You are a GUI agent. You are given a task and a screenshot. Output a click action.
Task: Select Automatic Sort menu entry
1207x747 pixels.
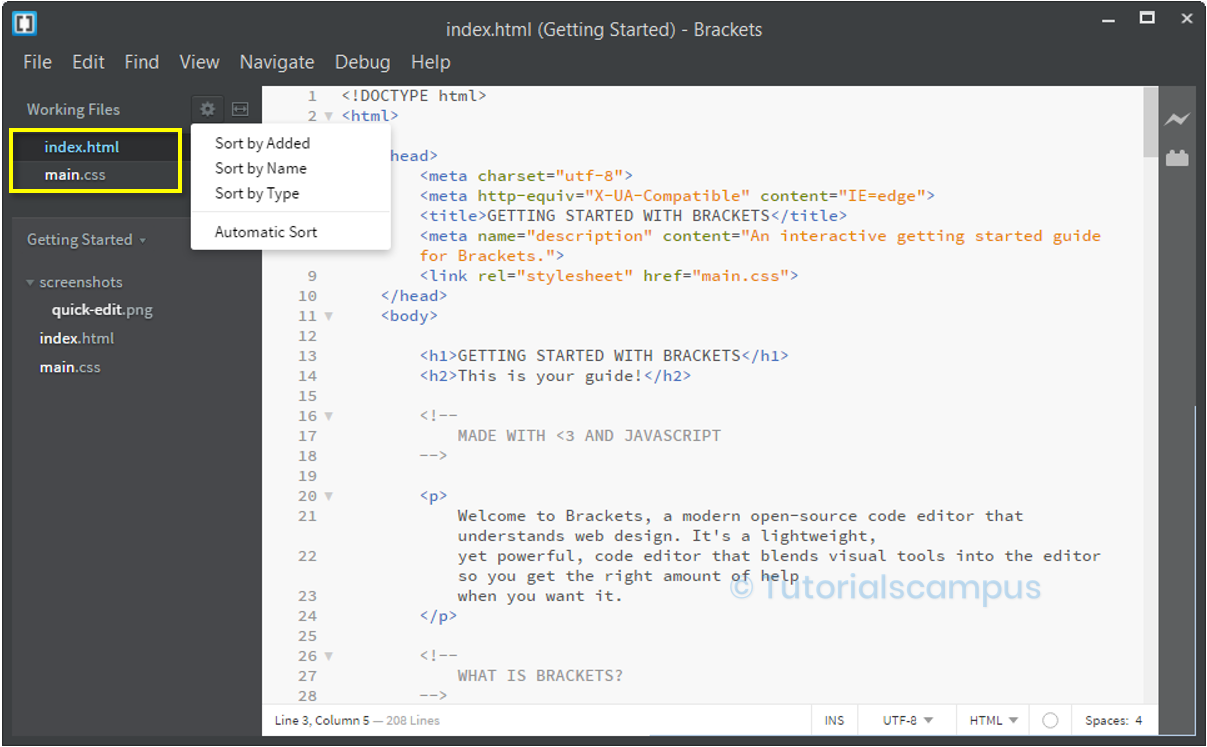point(266,232)
